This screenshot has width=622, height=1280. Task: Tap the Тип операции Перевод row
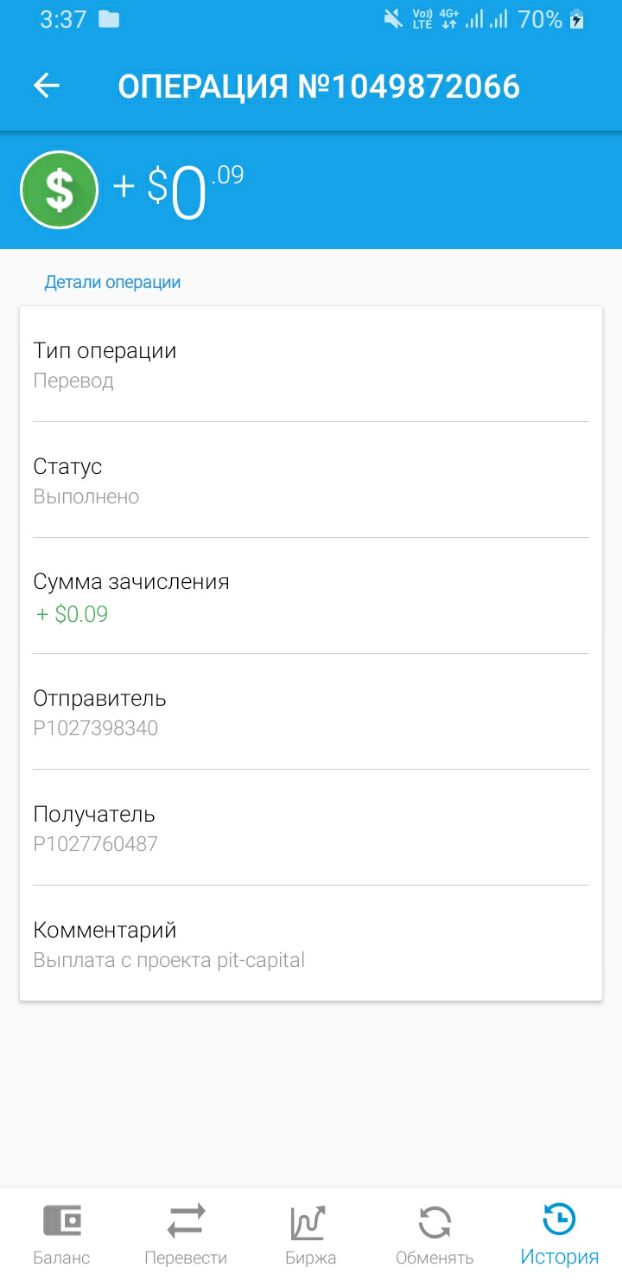pos(311,364)
